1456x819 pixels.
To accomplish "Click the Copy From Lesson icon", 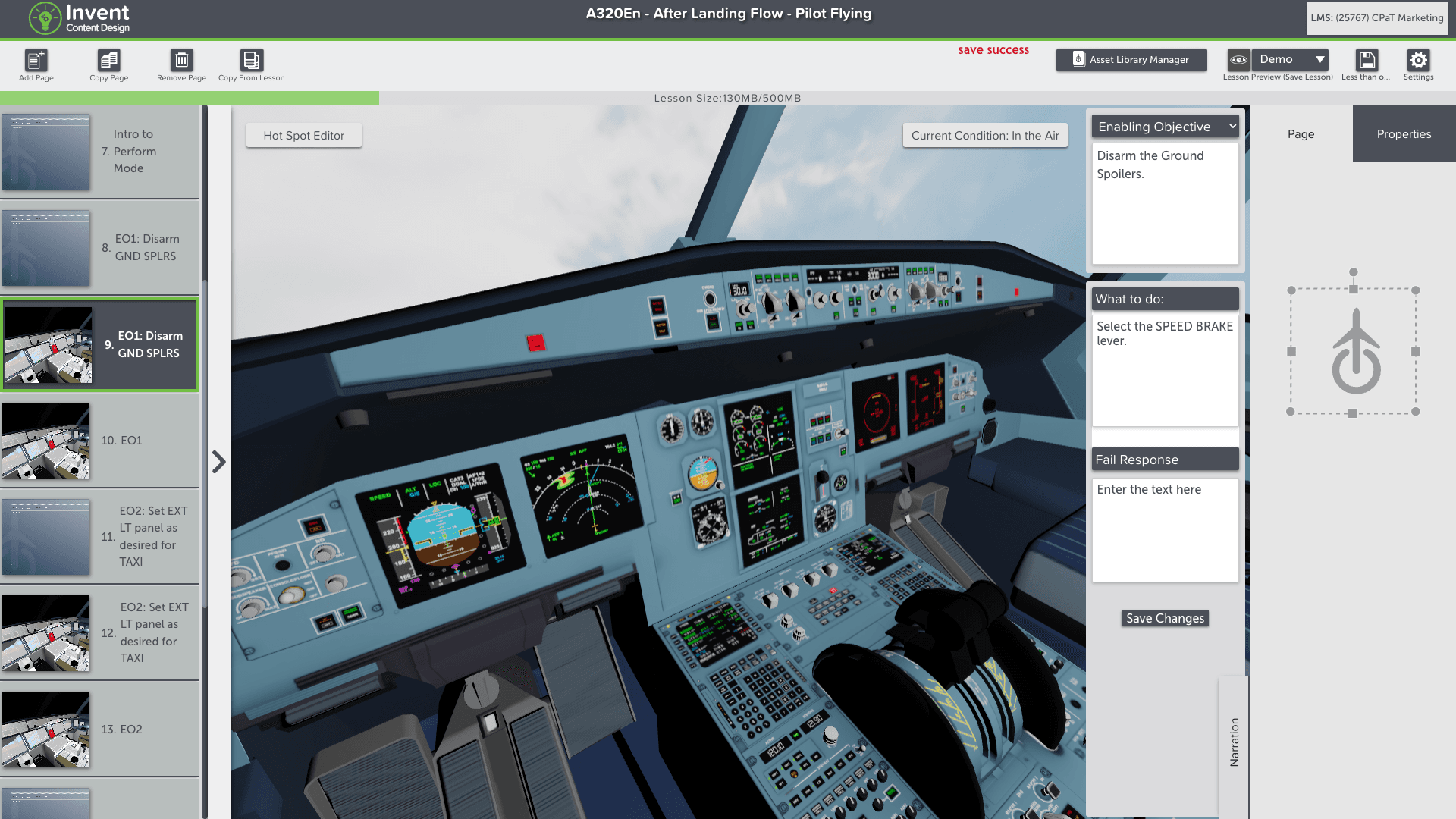I will (x=251, y=60).
